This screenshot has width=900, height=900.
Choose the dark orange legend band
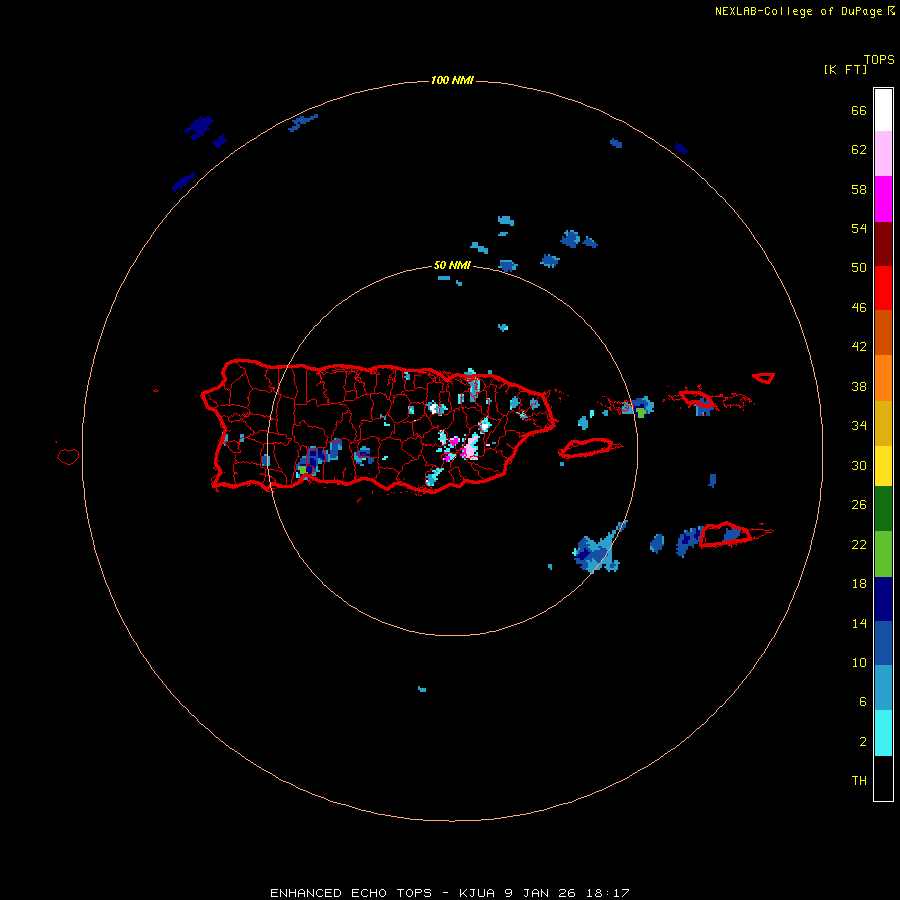click(883, 332)
